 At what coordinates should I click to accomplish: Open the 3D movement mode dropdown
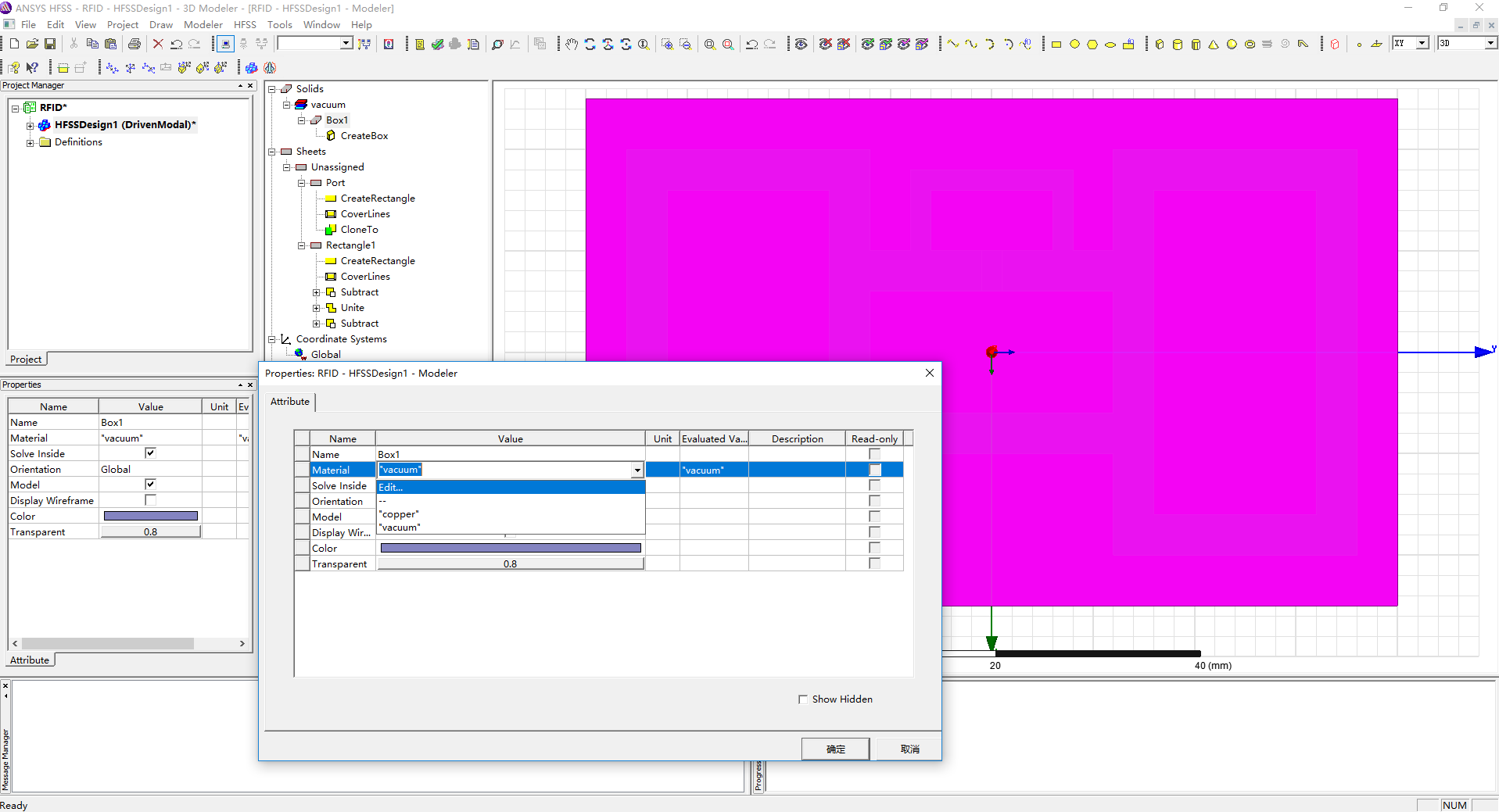(x=1490, y=44)
